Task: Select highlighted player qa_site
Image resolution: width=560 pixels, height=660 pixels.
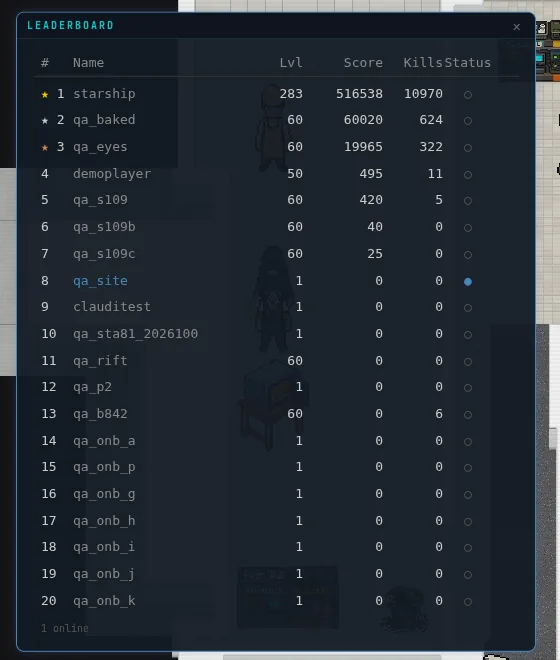Action: (100, 281)
